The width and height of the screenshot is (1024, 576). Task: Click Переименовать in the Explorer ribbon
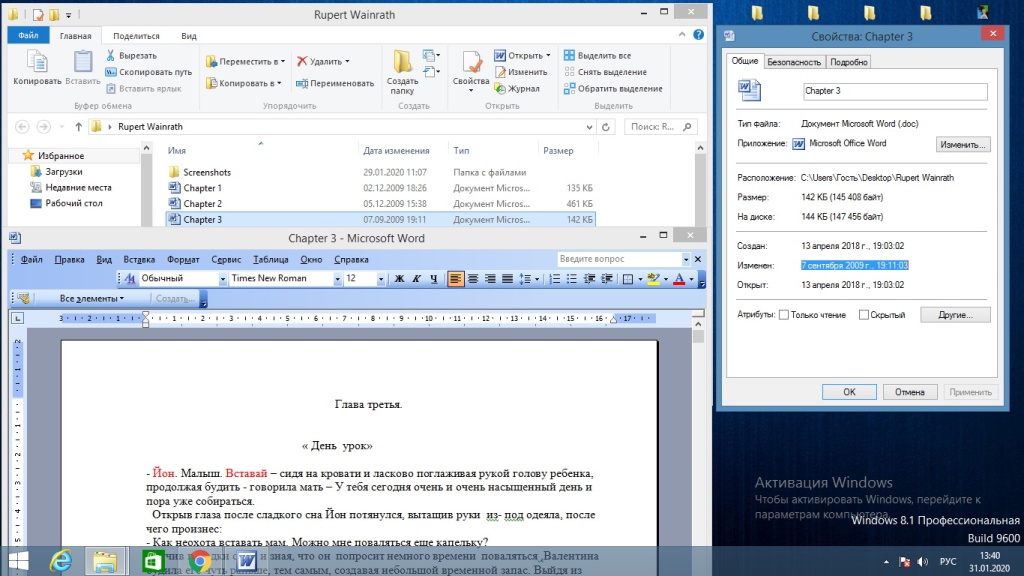[x=335, y=83]
